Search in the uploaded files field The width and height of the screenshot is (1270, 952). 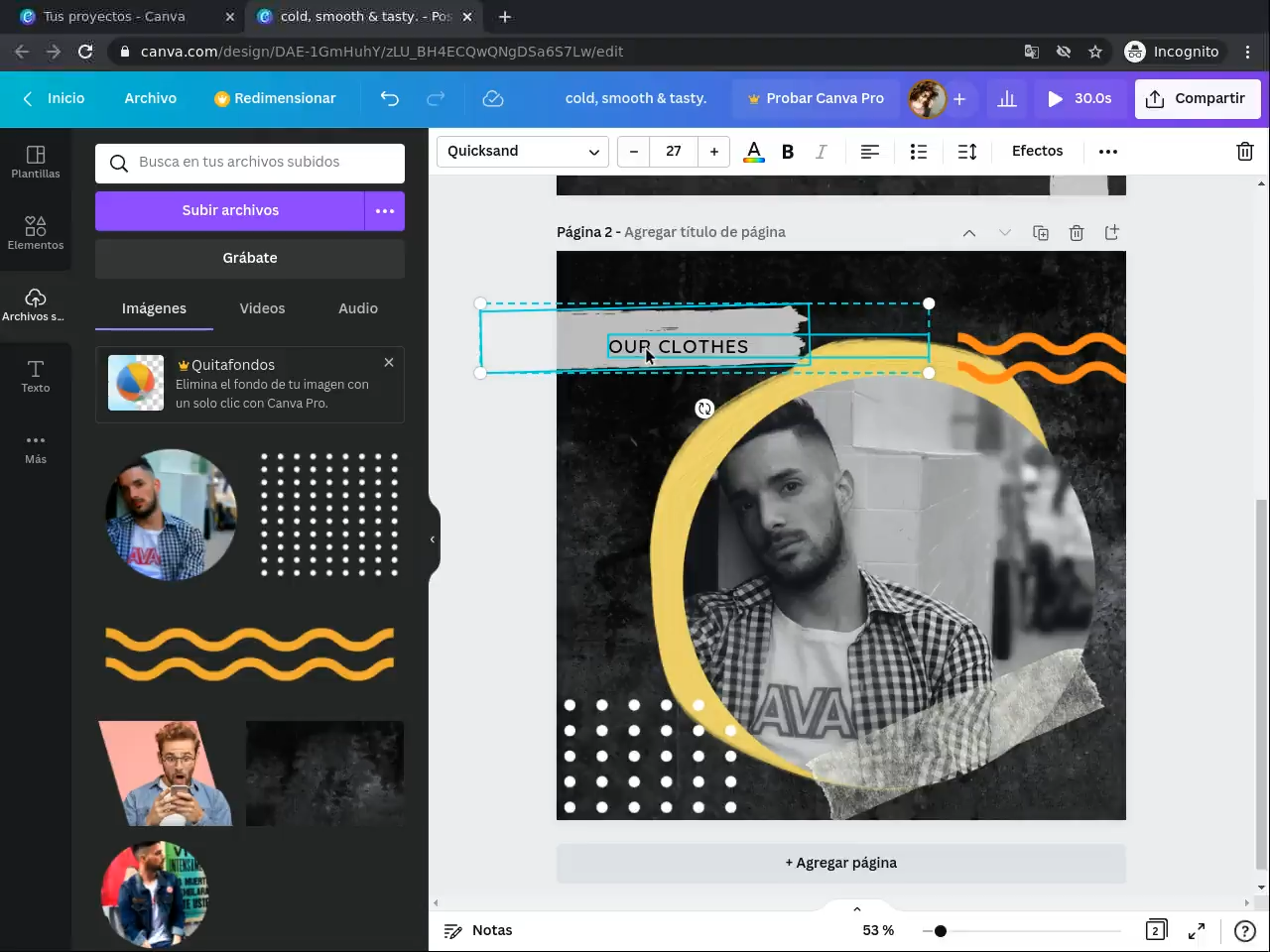(250, 164)
